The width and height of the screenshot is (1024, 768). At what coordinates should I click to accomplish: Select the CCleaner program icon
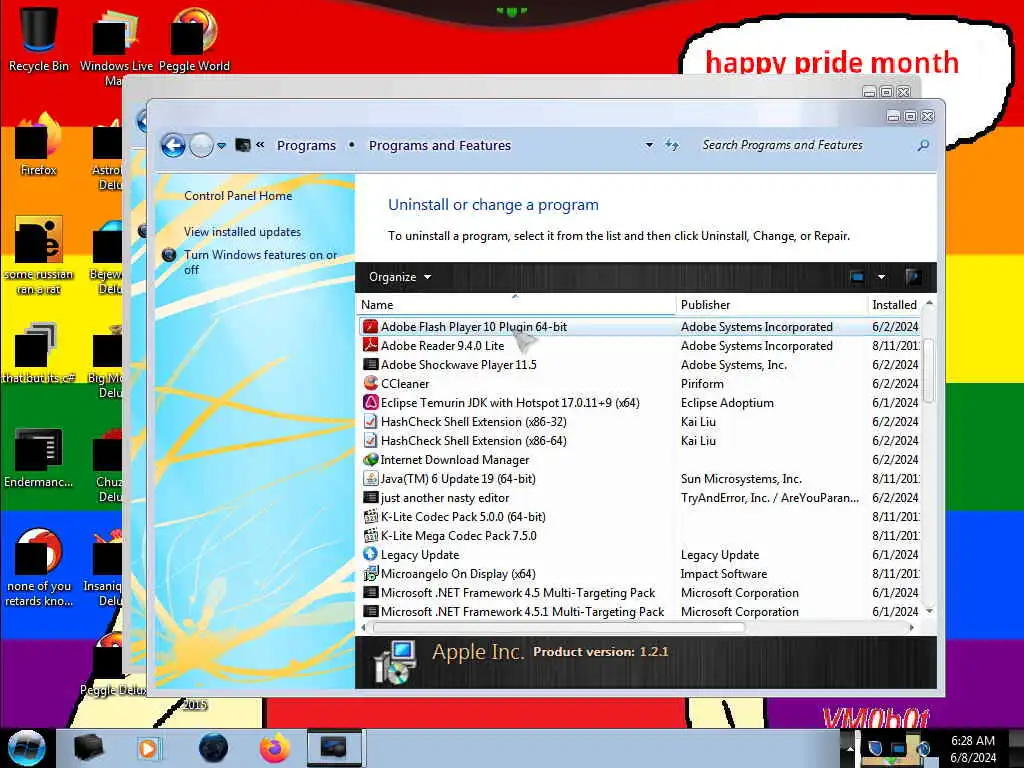coord(370,383)
